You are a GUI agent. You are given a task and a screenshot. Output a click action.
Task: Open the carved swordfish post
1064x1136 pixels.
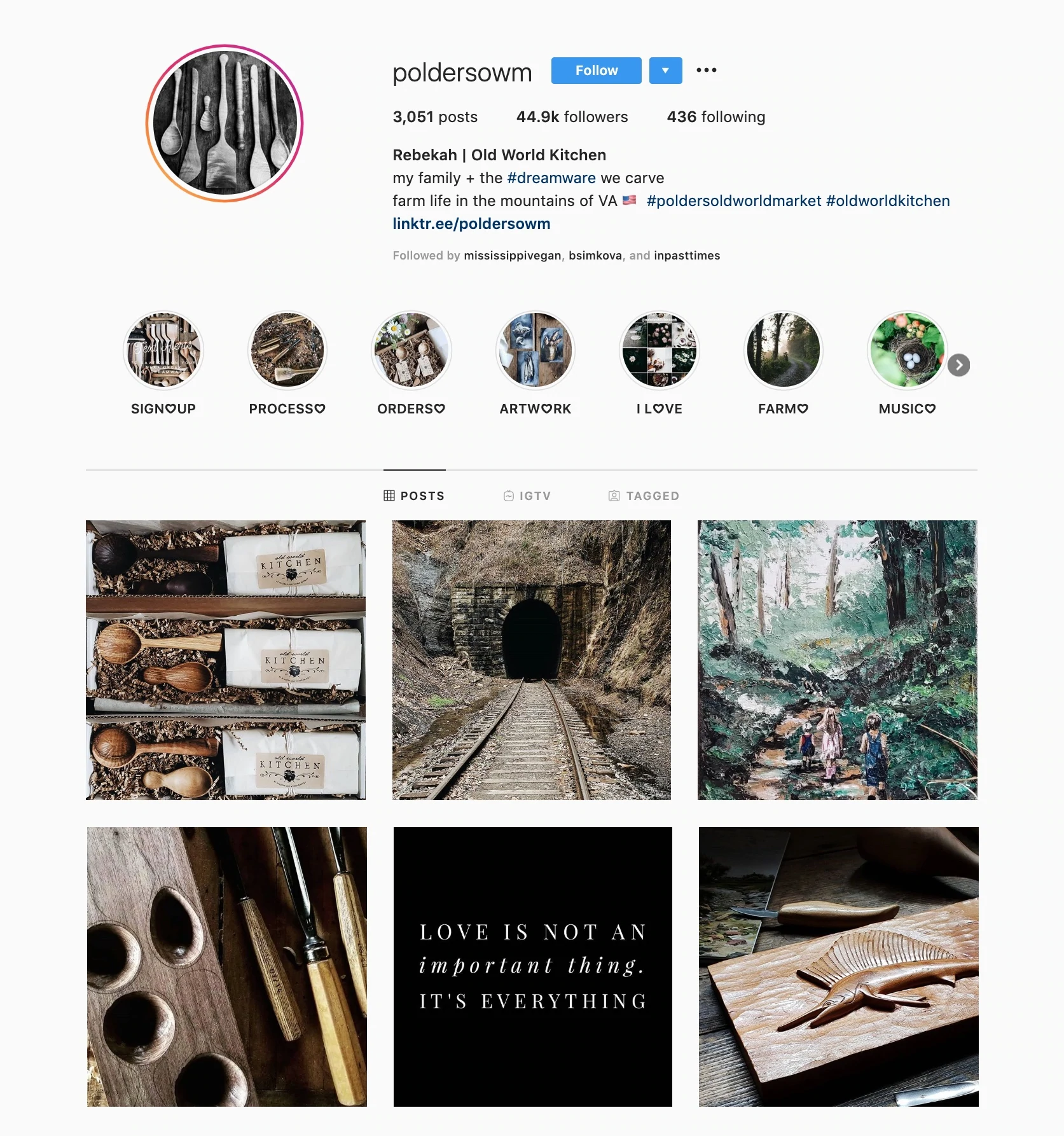(x=838, y=967)
